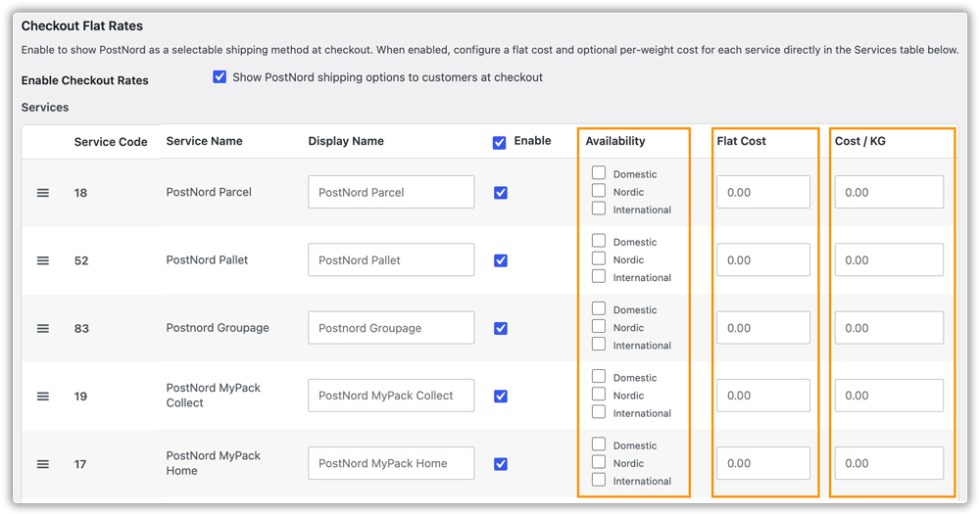This screenshot has height=514, width=980.
Task: Set Flat Cost for PostNord Parcel
Action: 763,192
